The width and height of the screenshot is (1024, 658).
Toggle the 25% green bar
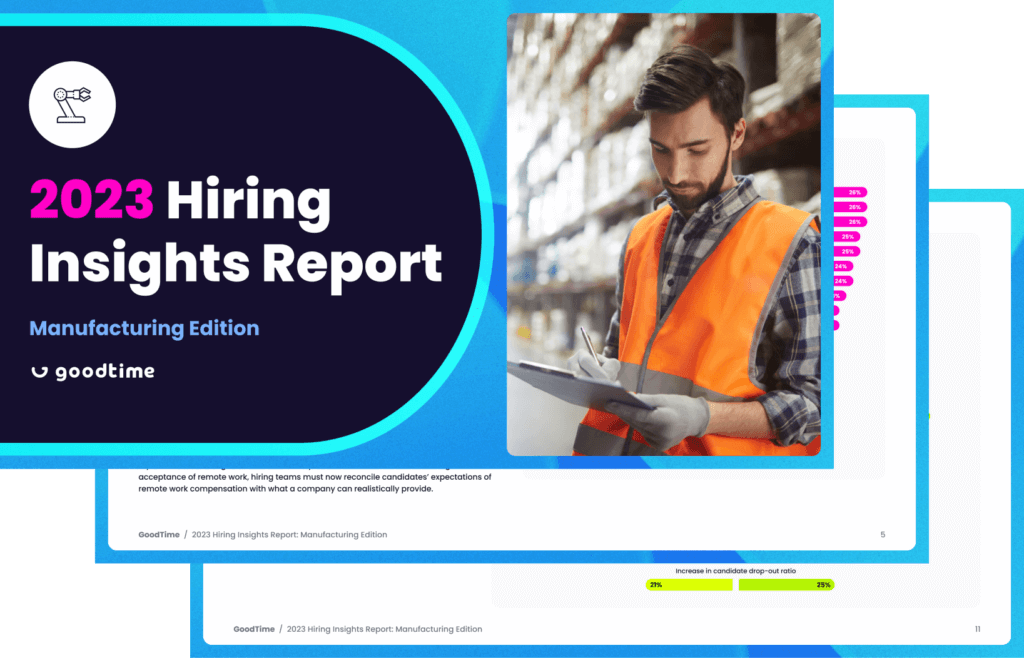click(x=786, y=584)
